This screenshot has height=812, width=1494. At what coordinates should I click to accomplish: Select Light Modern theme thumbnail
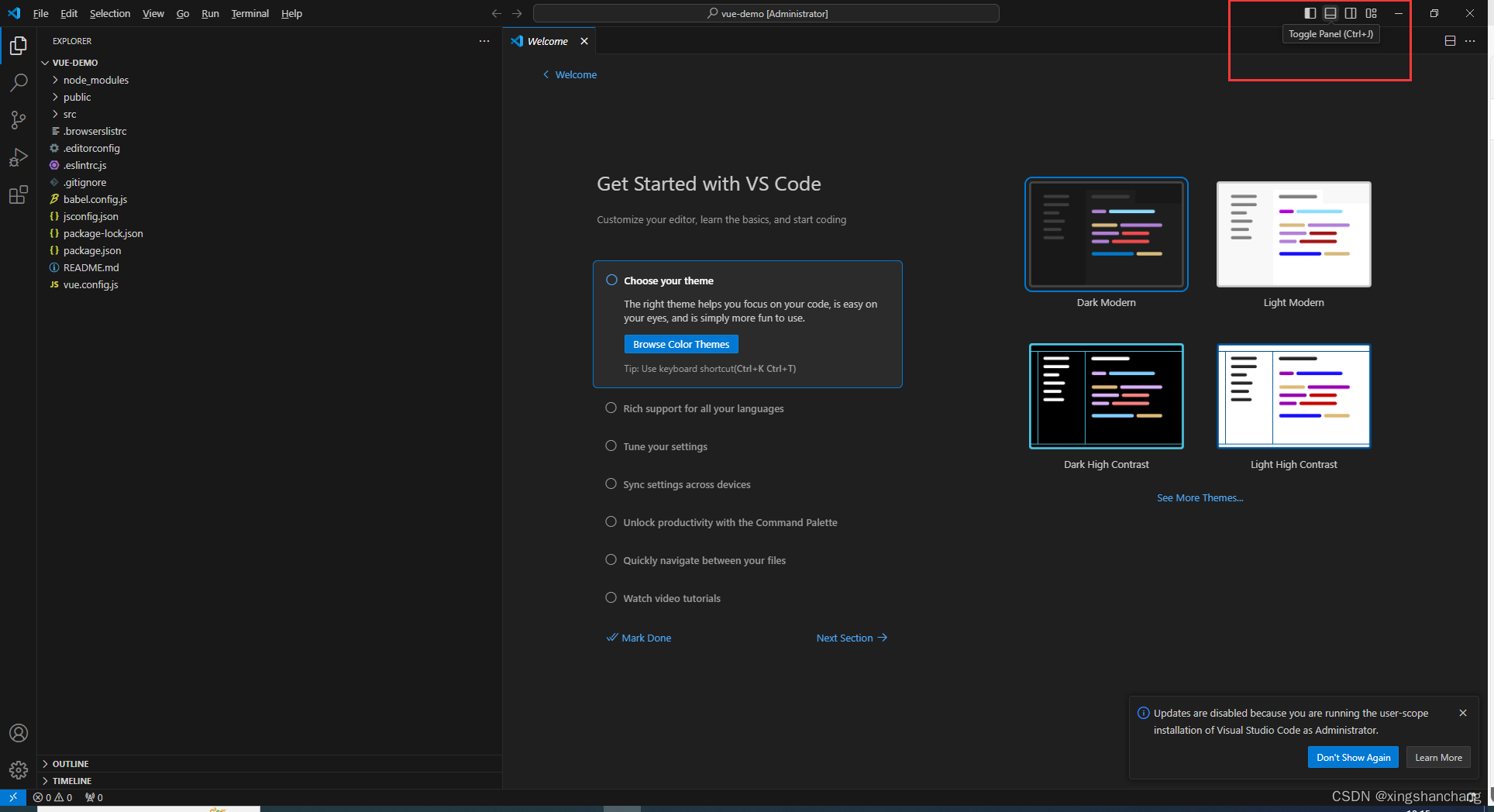[x=1294, y=235]
